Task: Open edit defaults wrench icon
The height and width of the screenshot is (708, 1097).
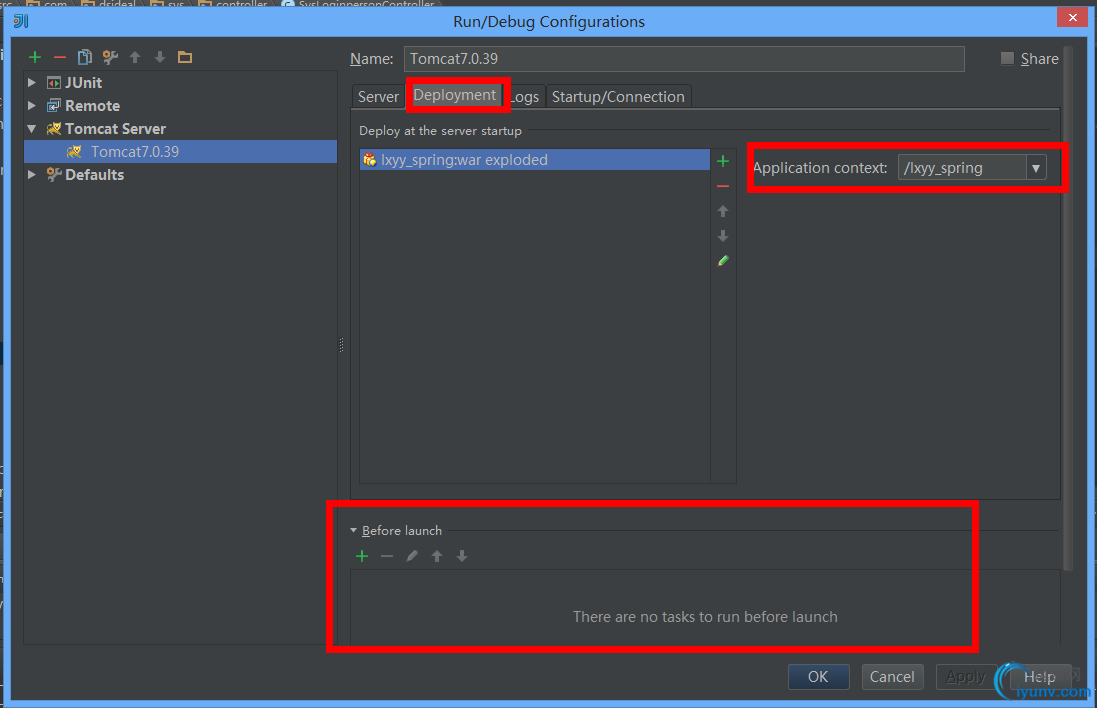Action: (110, 57)
